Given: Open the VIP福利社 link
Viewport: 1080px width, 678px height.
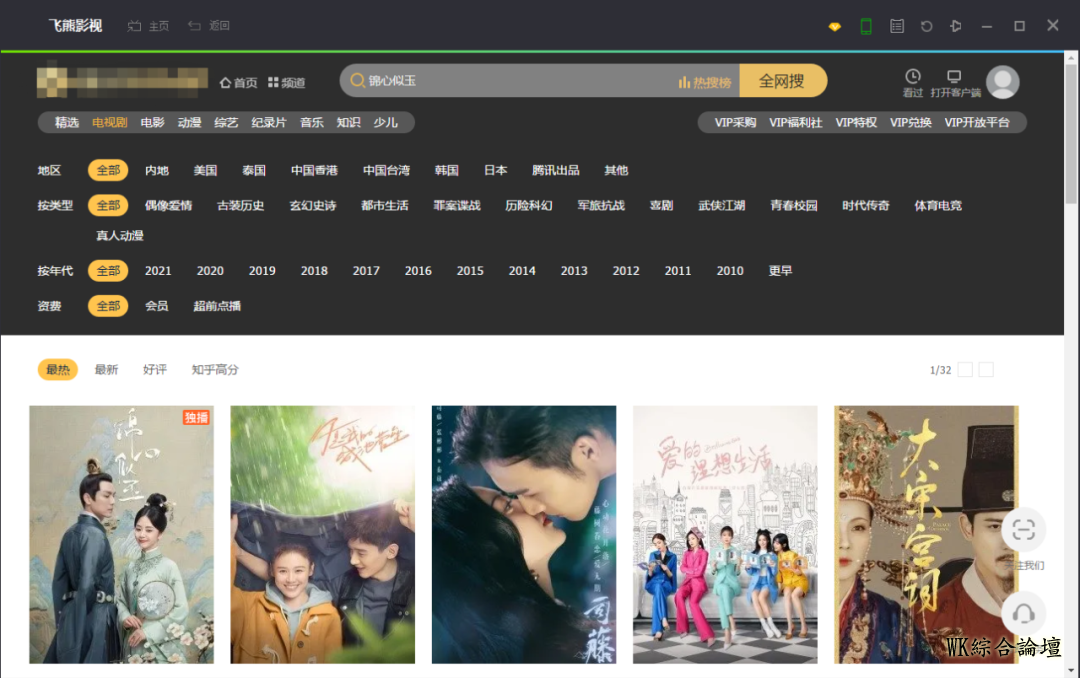Looking at the screenshot, I should pyautogui.click(x=796, y=123).
